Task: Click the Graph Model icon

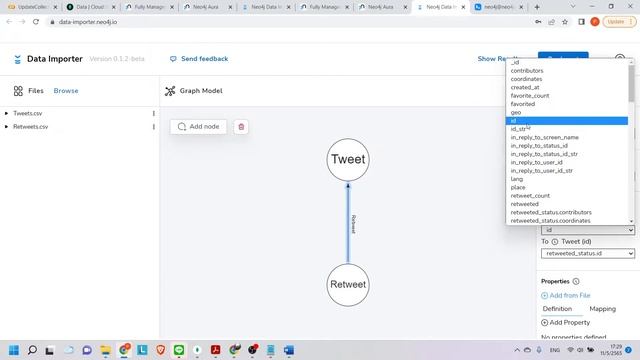Action: click(x=170, y=91)
